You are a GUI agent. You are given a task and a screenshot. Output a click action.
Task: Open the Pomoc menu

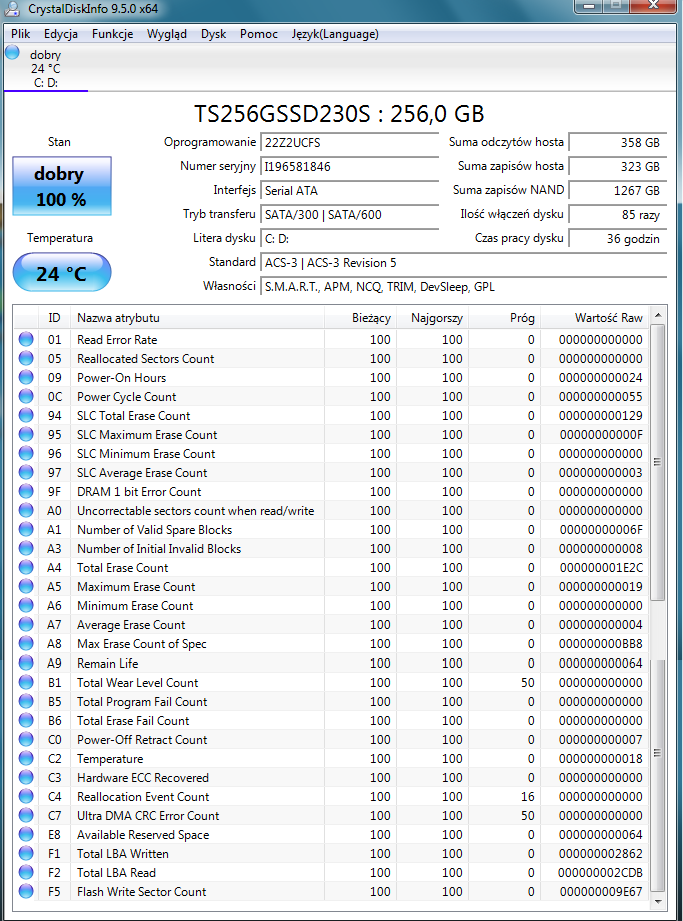[x=258, y=34]
